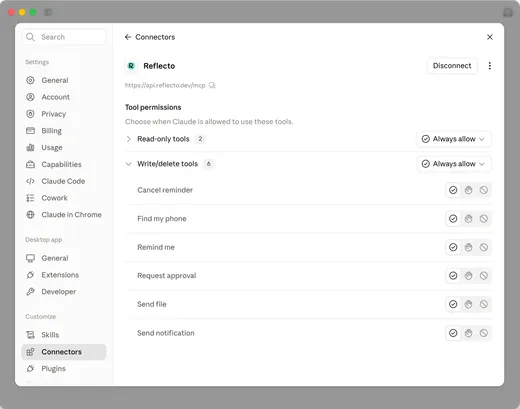Viewport: 520px width, 409px height.
Task: Click the Privacy shield icon
Action: pyautogui.click(x=30, y=114)
